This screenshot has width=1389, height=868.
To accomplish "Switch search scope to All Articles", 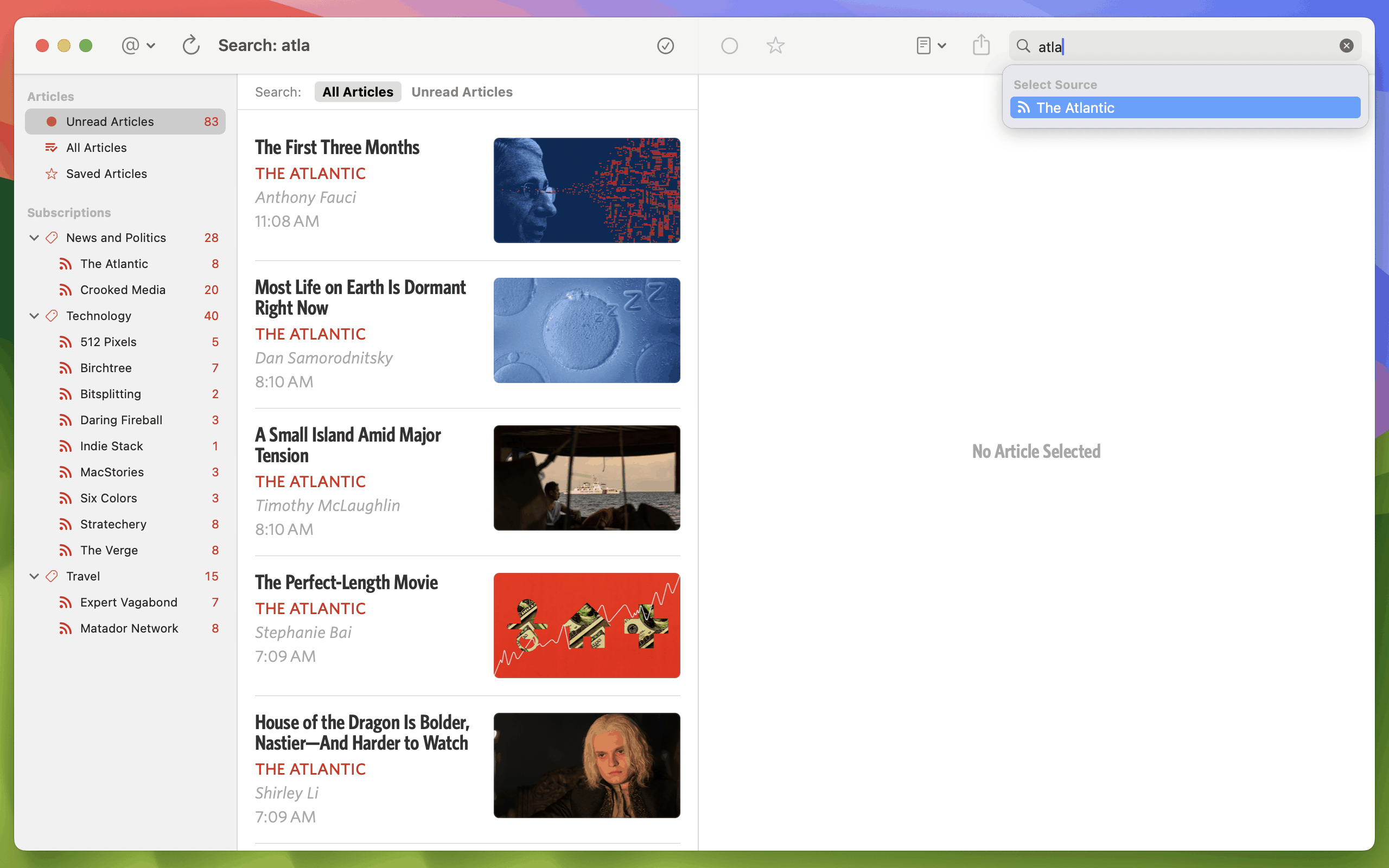I will (x=358, y=92).
